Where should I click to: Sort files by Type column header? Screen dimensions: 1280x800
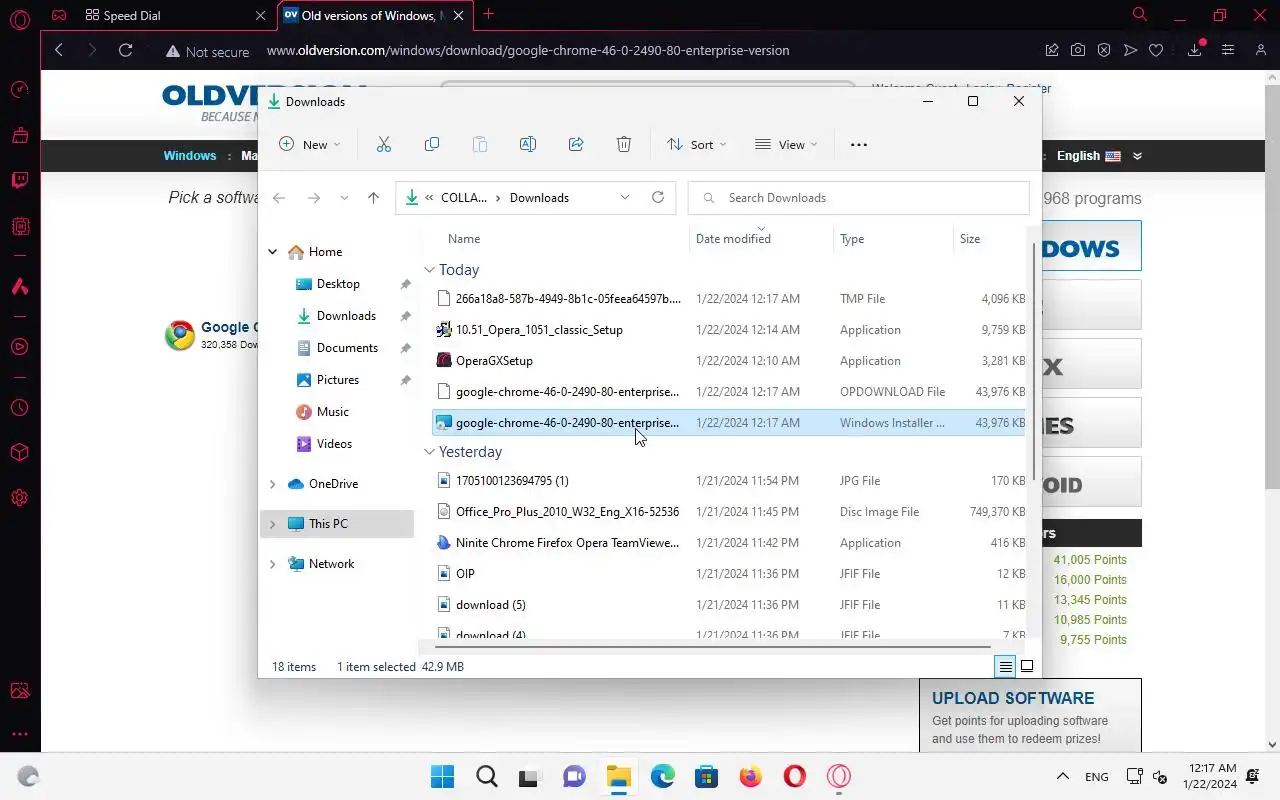tap(852, 239)
